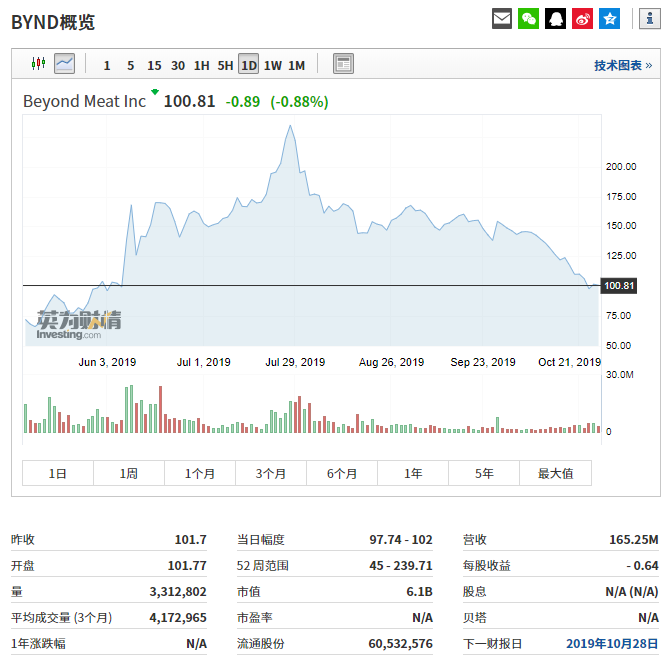Click the 流通股份 value 60,532,576
The image size is (669, 671).
click(401, 644)
